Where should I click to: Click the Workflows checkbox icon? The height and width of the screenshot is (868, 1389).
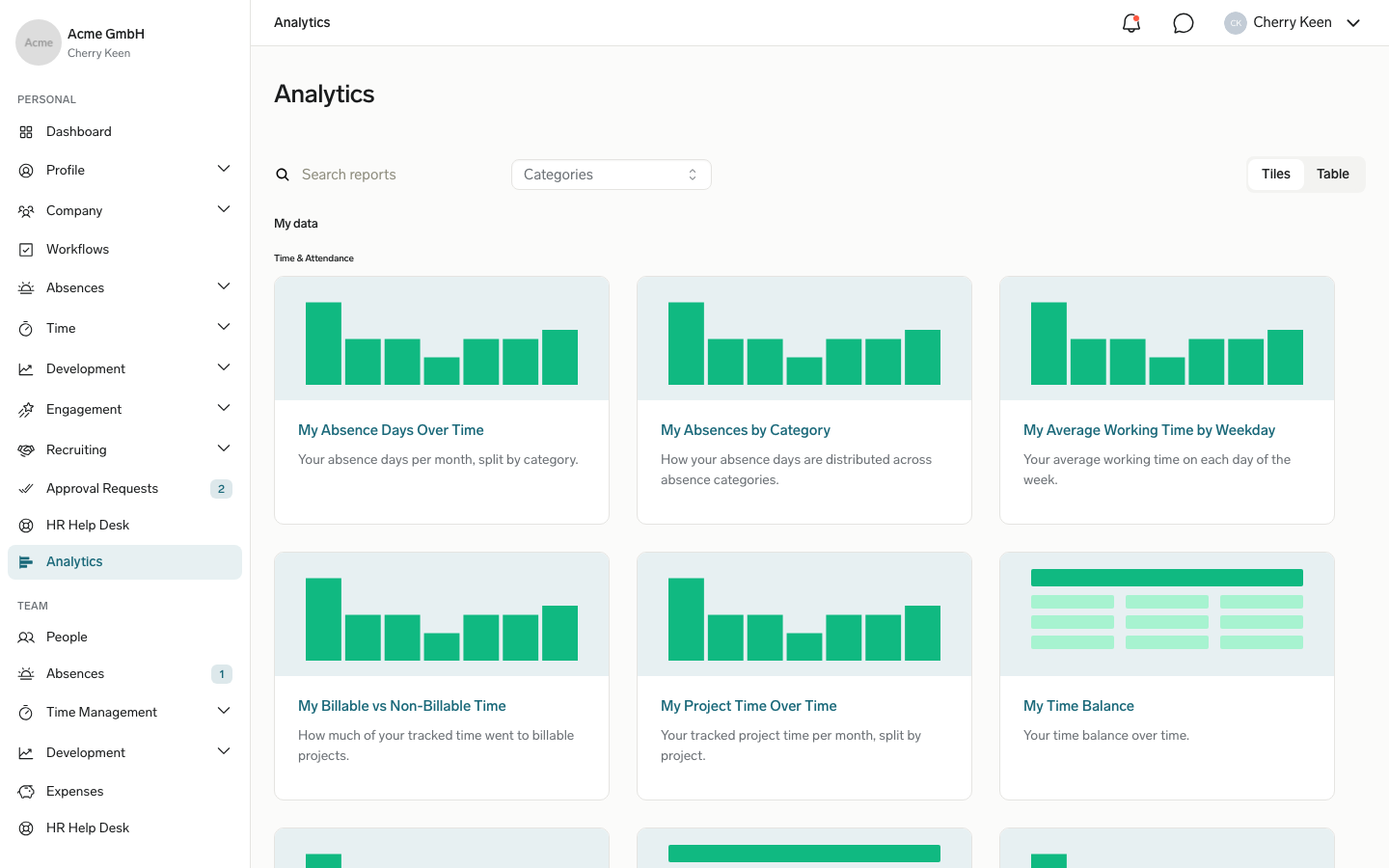click(x=26, y=250)
